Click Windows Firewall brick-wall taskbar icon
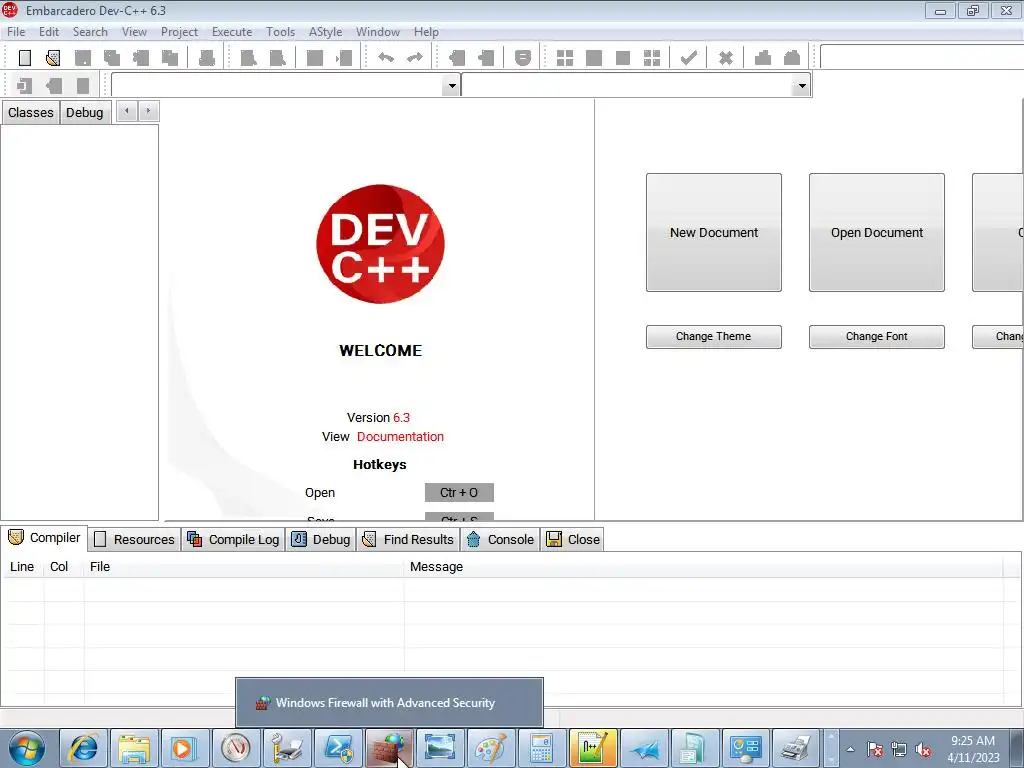Image resolution: width=1024 pixels, height=768 pixels. click(x=389, y=748)
